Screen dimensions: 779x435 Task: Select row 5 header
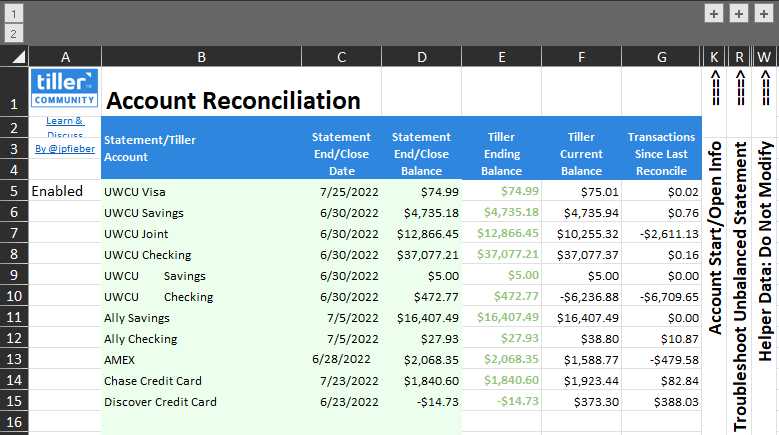[x=14, y=191]
